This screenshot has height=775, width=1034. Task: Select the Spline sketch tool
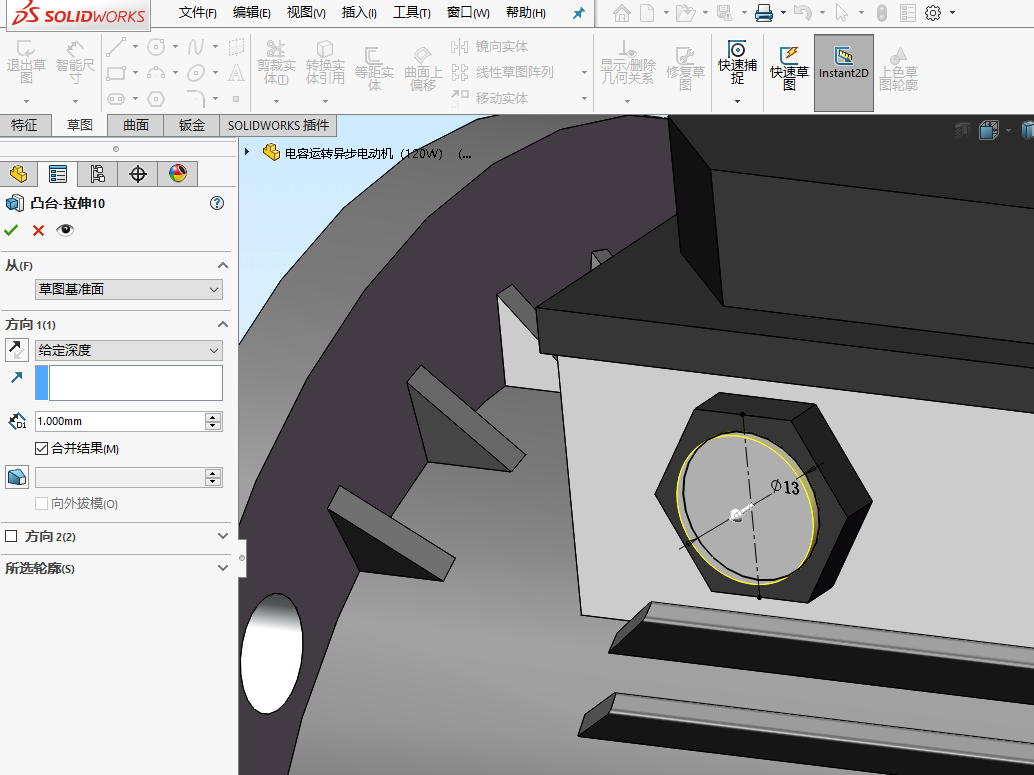pos(196,46)
